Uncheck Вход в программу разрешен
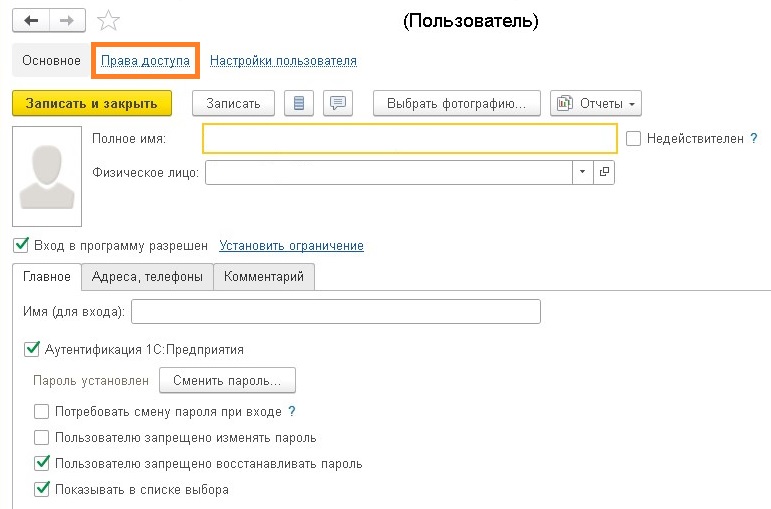This screenshot has height=509, width=771. [21, 245]
